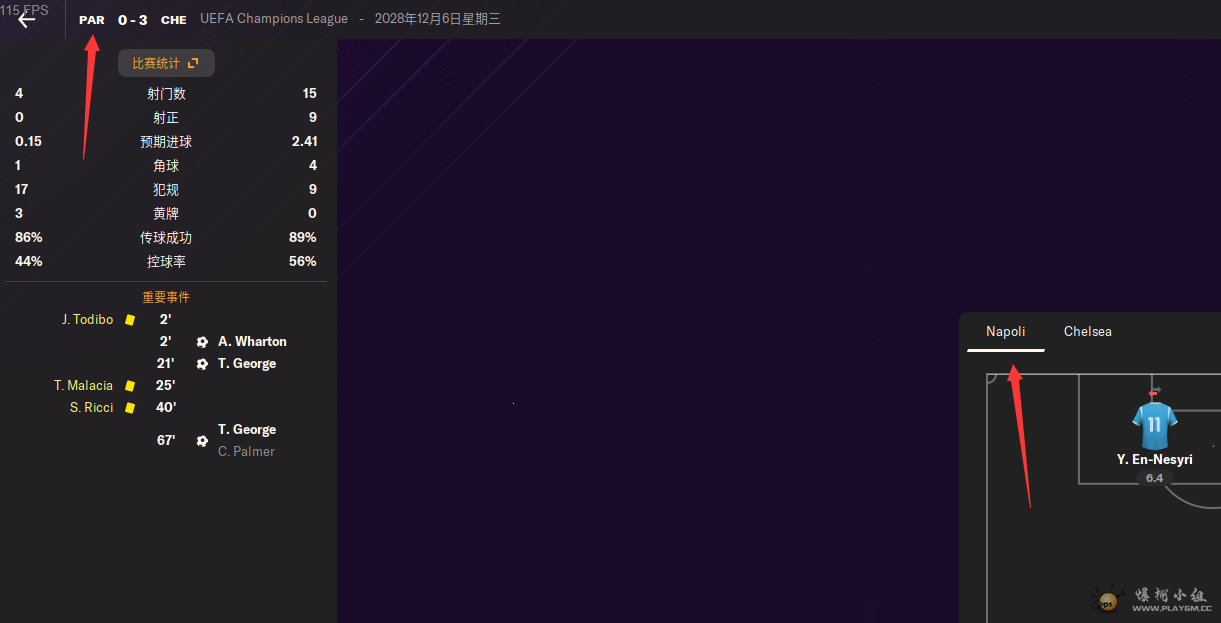Select PAR team name in the header

point(92,19)
